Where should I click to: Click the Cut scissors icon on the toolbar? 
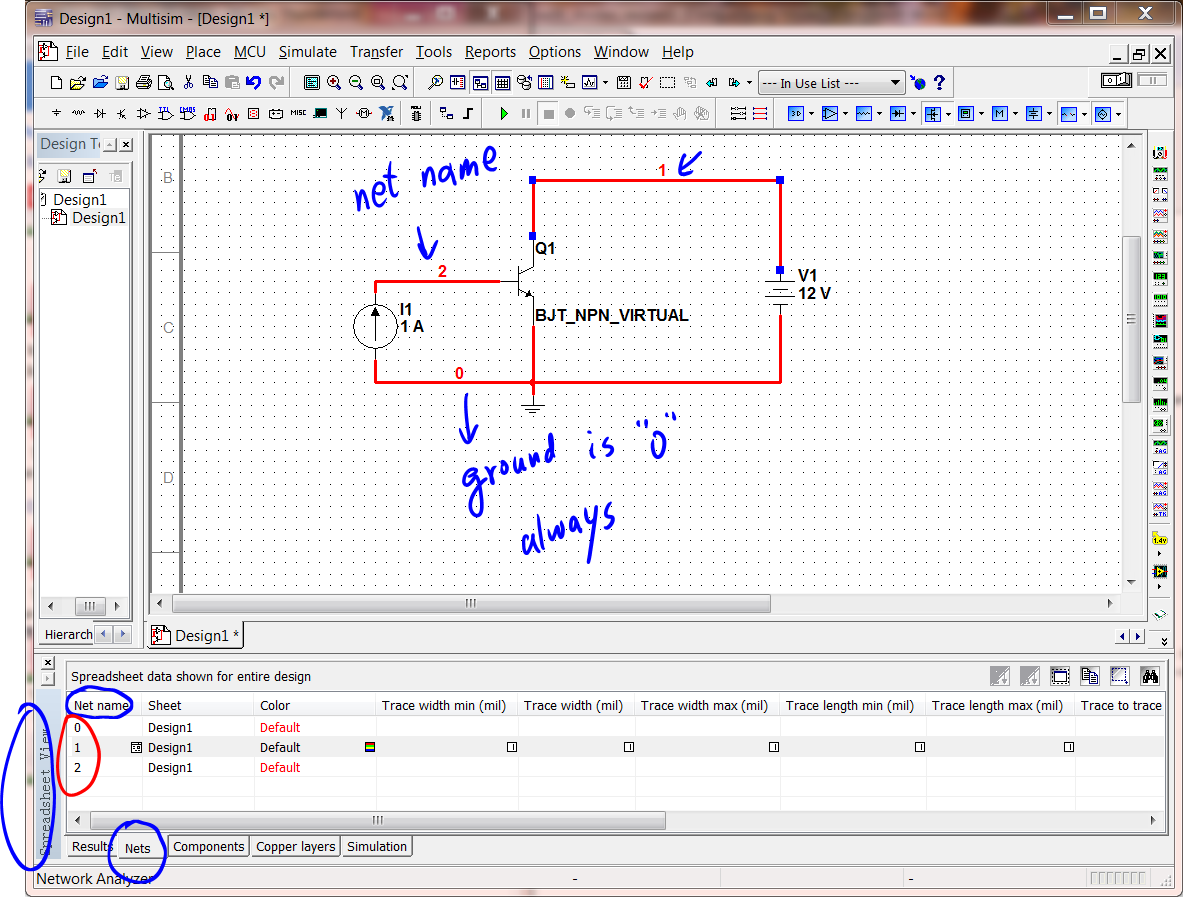coord(188,82)
